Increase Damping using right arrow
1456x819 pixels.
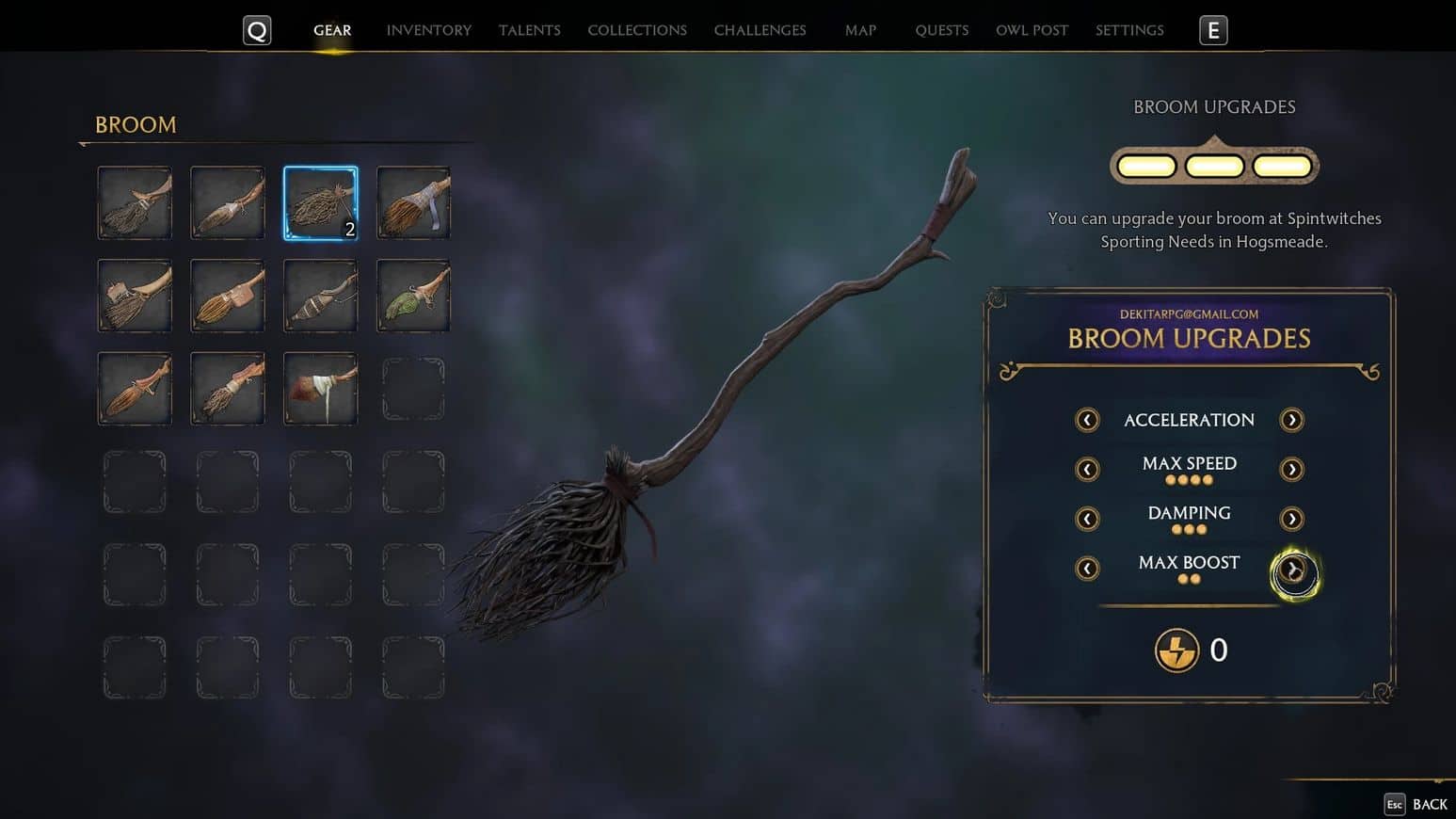click(1291, 519)
